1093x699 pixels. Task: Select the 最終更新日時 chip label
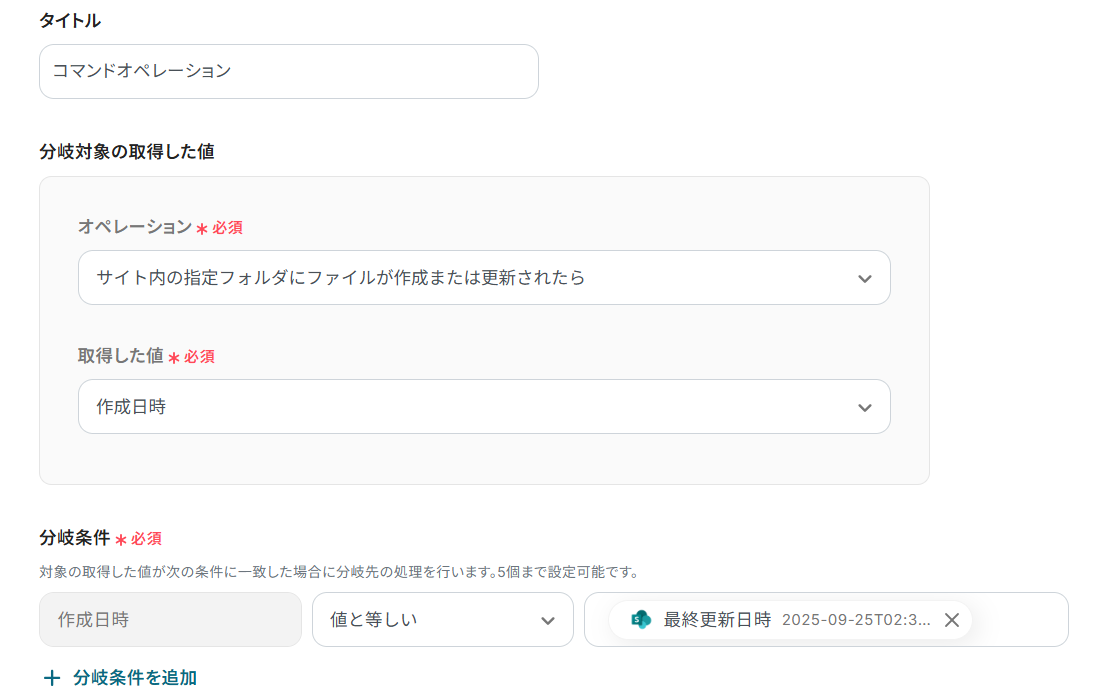coord(717,620)
